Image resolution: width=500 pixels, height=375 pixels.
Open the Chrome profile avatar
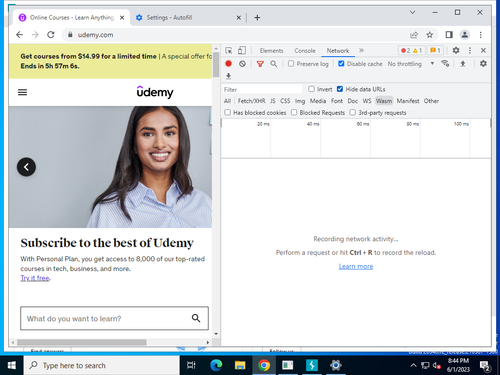[465, 35]
